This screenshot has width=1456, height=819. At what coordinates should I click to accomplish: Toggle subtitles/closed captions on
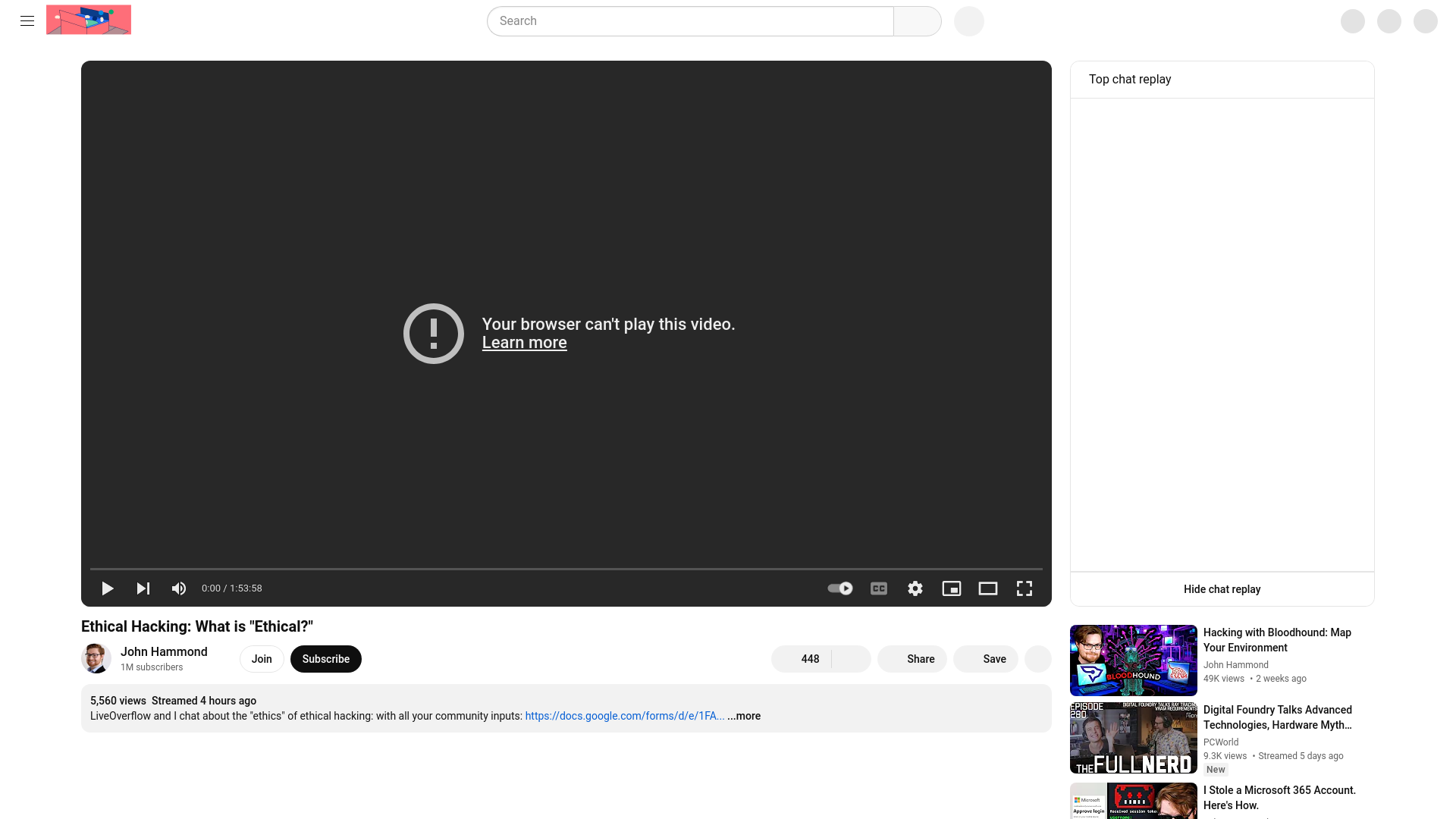[x=879, y=588]
